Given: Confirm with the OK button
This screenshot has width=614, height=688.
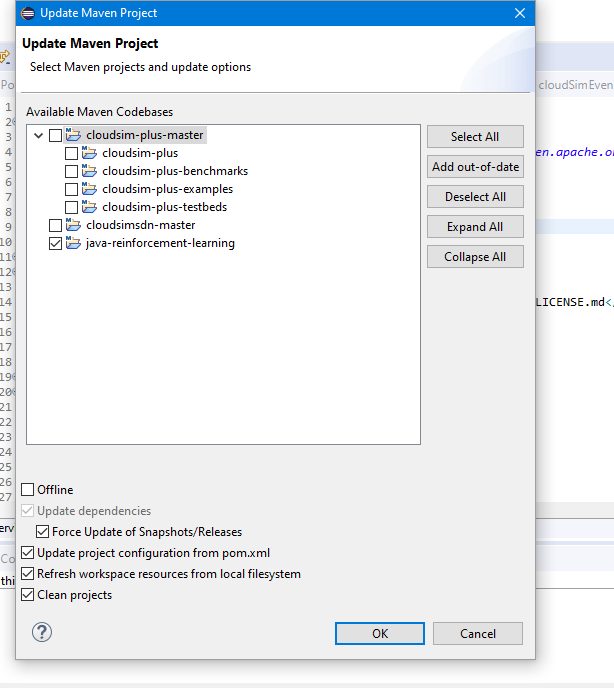Looking at the screenshot, I should pos(380,633).
